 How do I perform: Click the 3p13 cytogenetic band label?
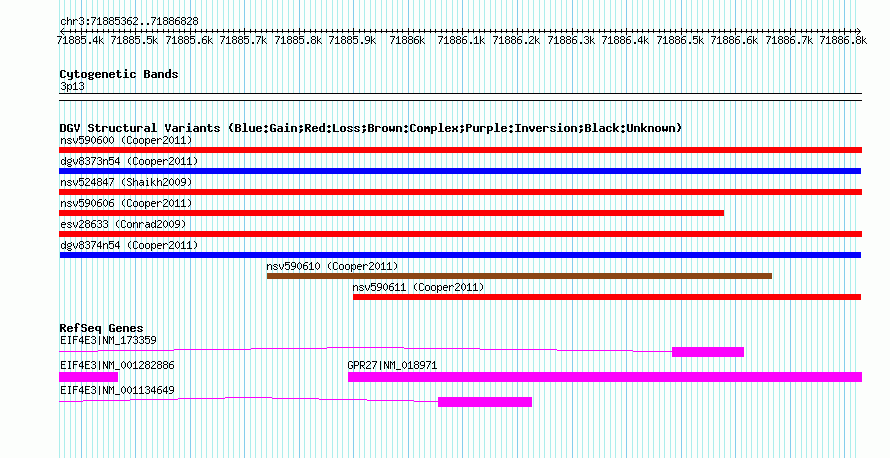72,86
